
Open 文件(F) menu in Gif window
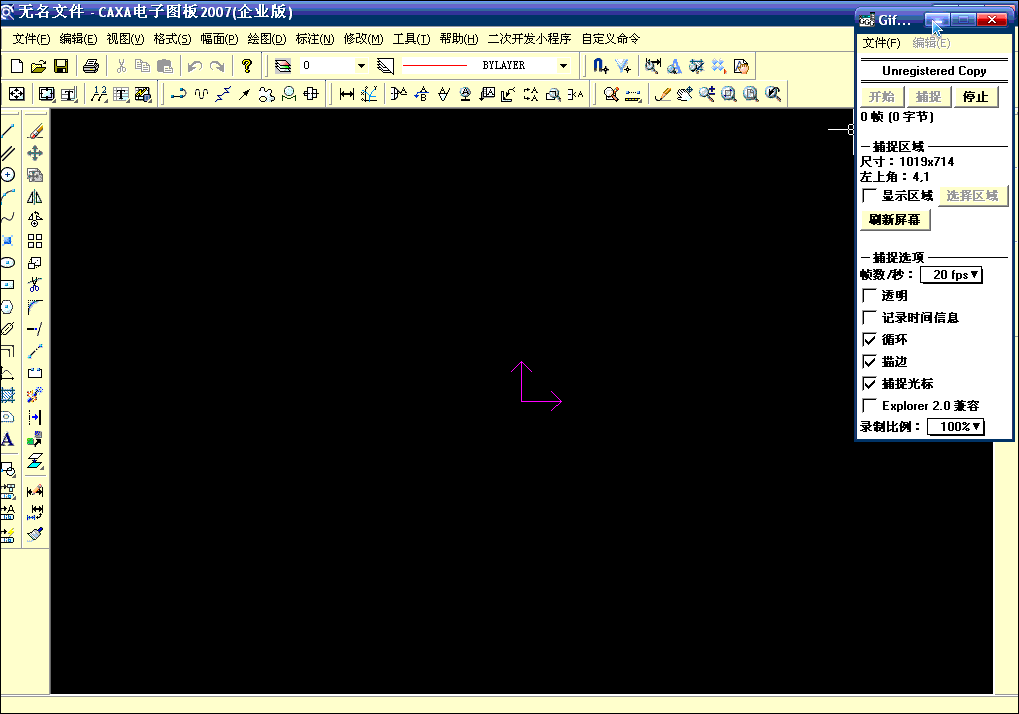[x=881, y=43]
